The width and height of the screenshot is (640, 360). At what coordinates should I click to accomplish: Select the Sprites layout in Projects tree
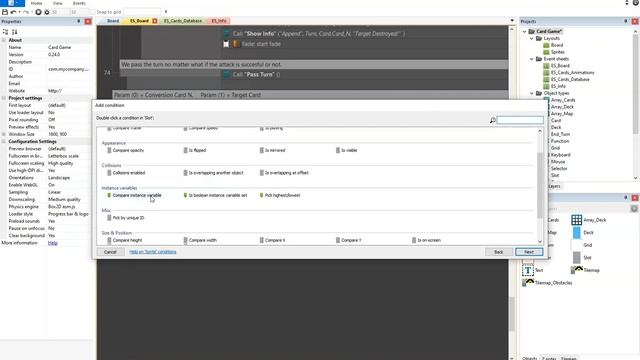point(558,52)
